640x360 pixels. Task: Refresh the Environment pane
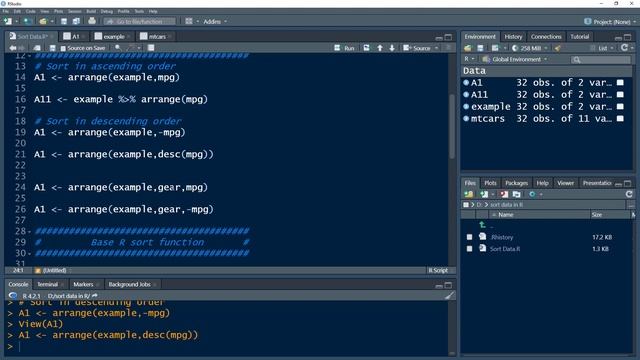624,48
